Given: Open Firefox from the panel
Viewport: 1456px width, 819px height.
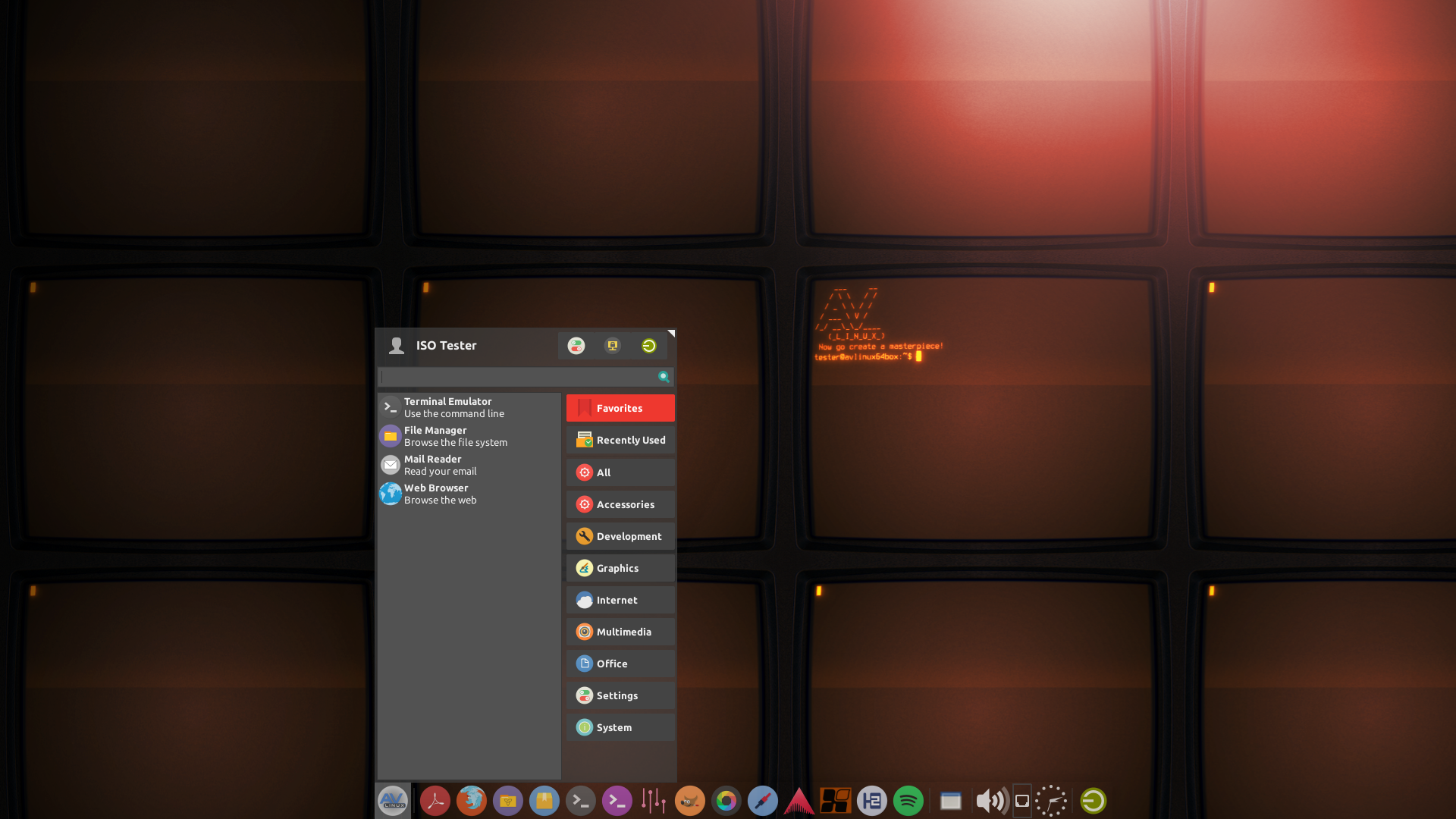Looking at the screenshot, I should (x=472, y=801).
